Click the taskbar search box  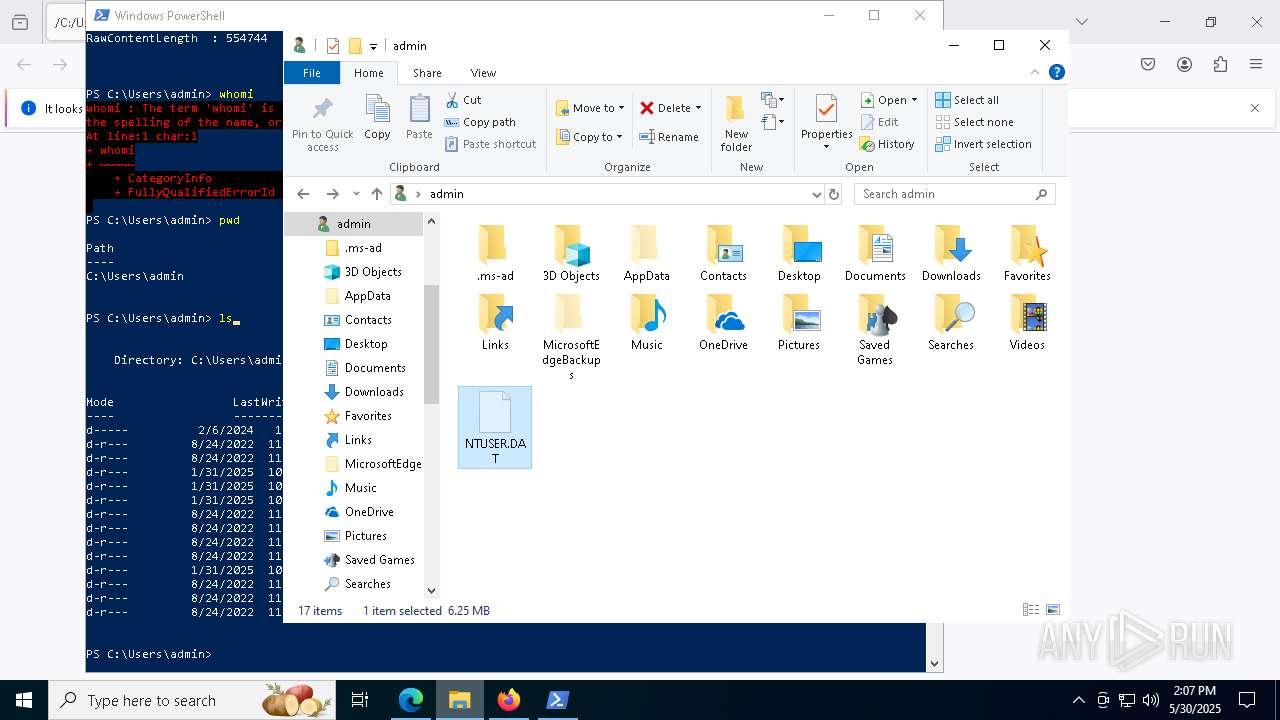(193, 700)
